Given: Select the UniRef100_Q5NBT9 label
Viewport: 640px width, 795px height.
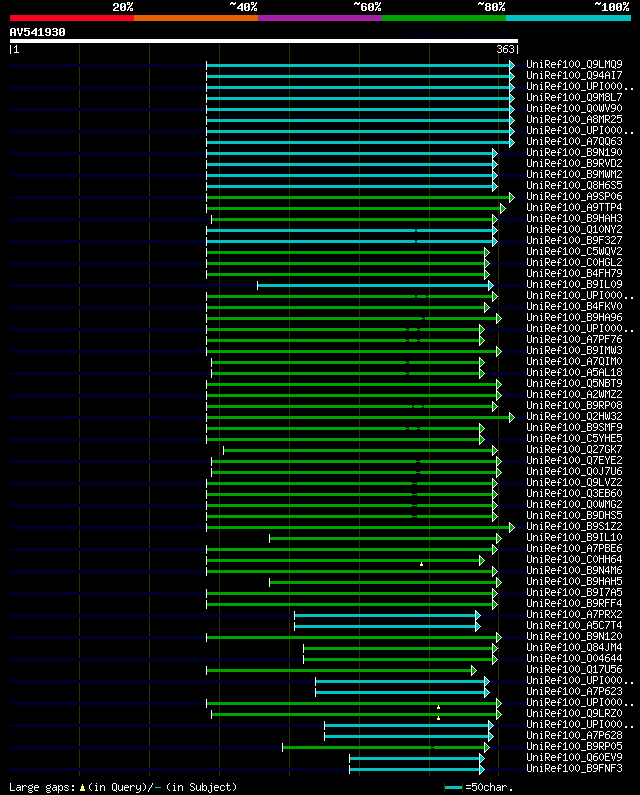Looking at the screenshot, I should pos(574,383).
